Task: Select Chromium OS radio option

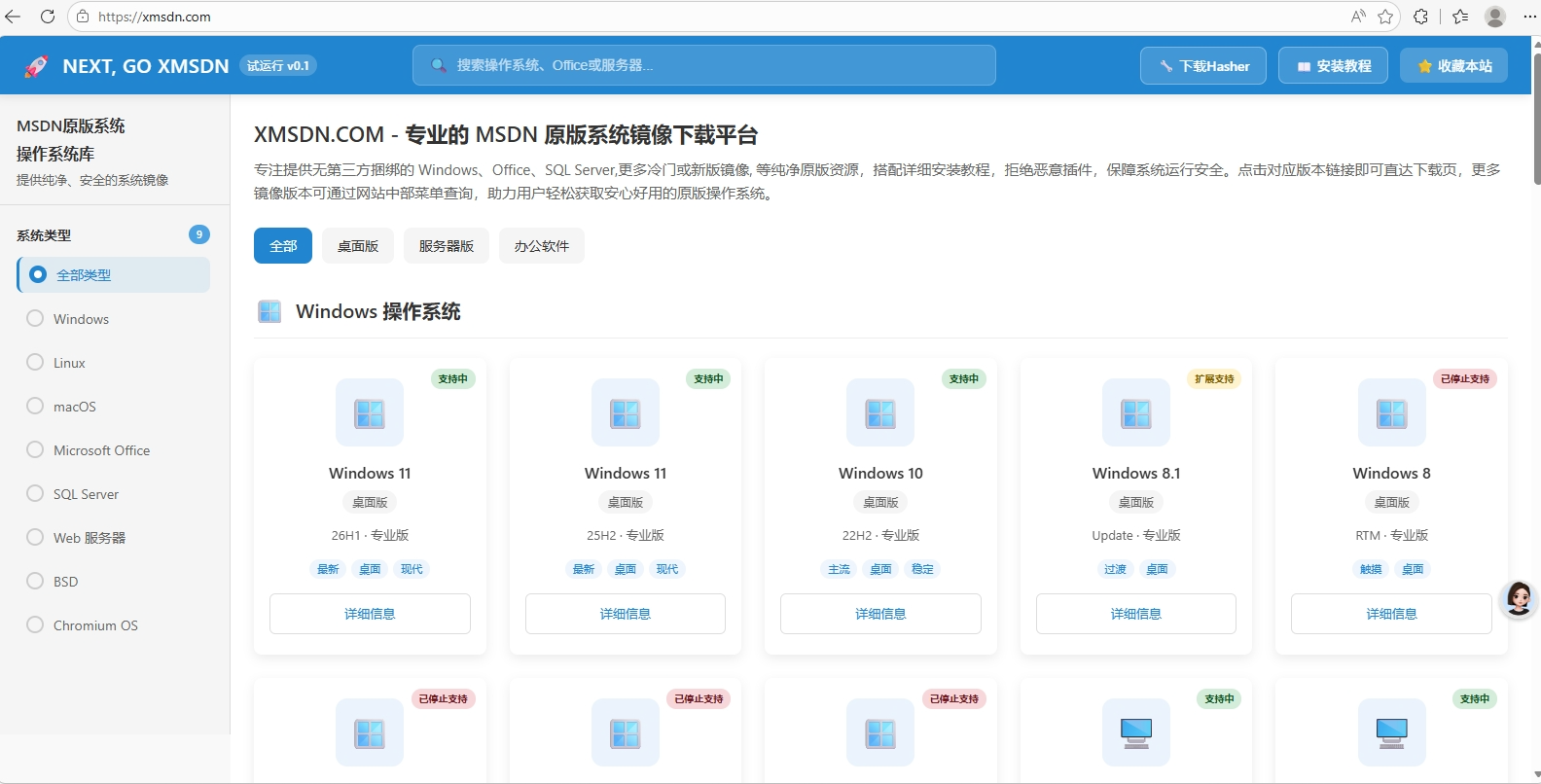Action: coord(35,624)
